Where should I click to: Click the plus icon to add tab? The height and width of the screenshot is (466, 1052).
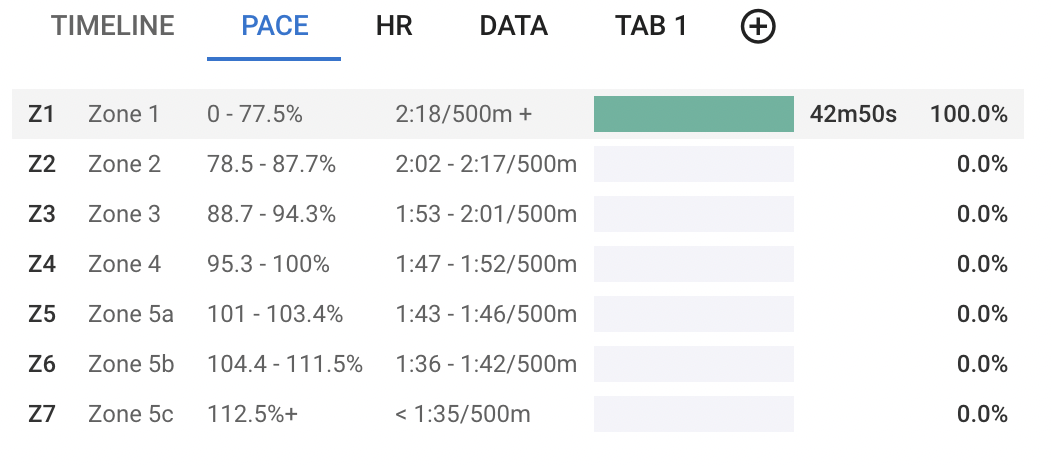click(758, 27)
